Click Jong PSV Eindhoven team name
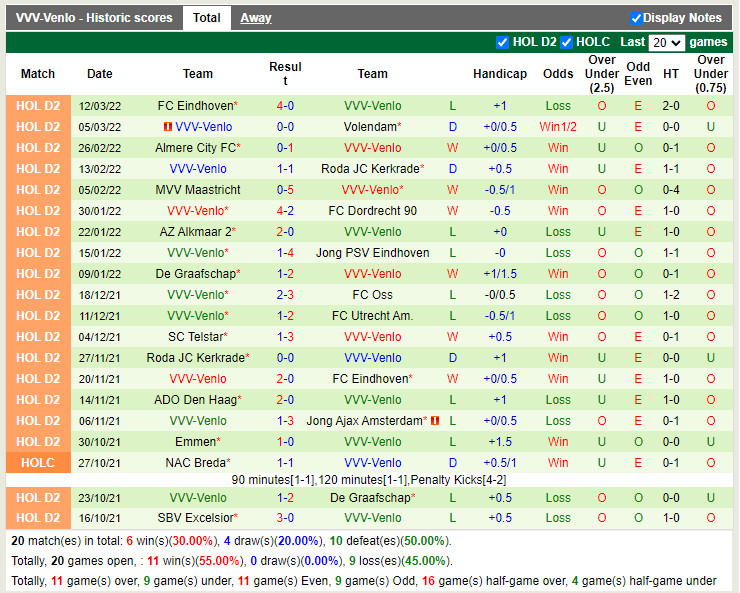 [372, 253]
